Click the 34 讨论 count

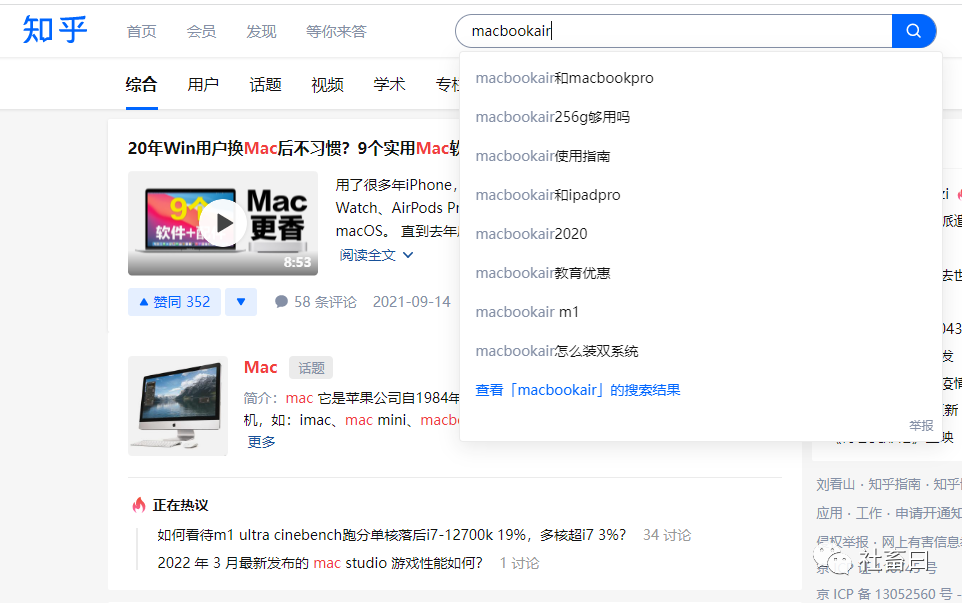[667, 535]
